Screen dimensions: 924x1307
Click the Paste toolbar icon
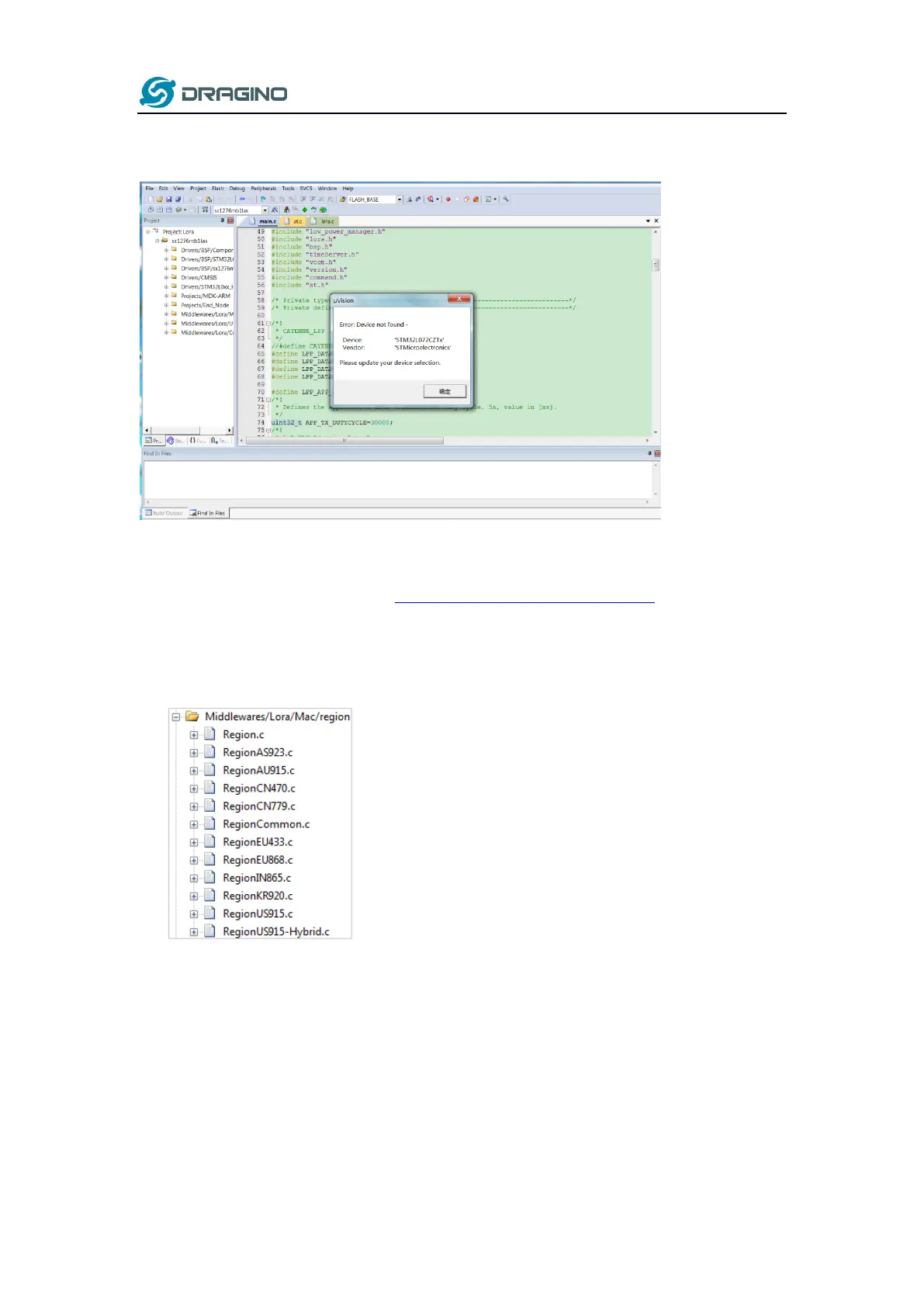pyautogui.click(x=209, y=199)
